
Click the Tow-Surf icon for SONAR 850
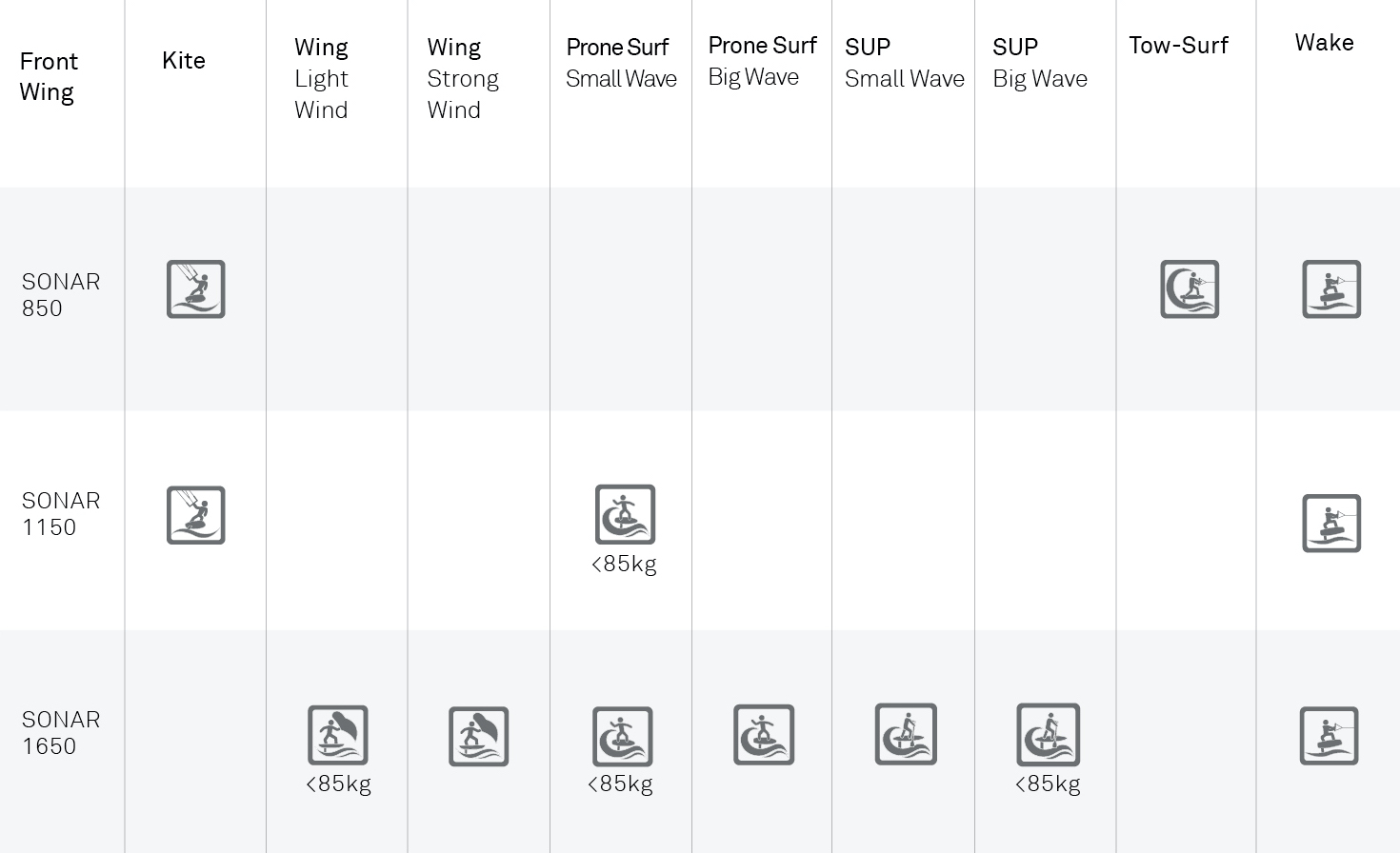[x=1190, y=289]
